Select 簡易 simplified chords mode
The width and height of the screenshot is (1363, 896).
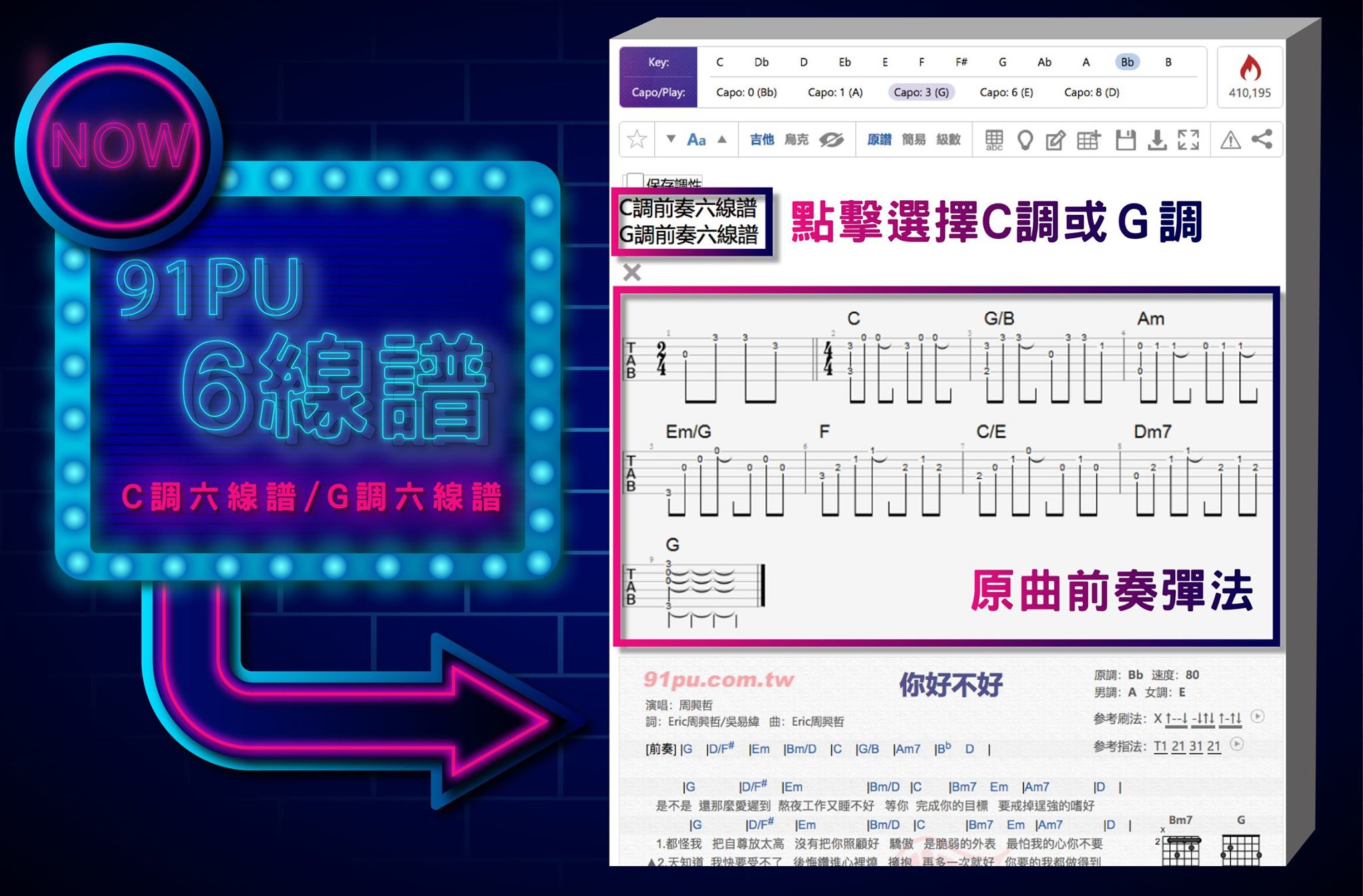914,140
